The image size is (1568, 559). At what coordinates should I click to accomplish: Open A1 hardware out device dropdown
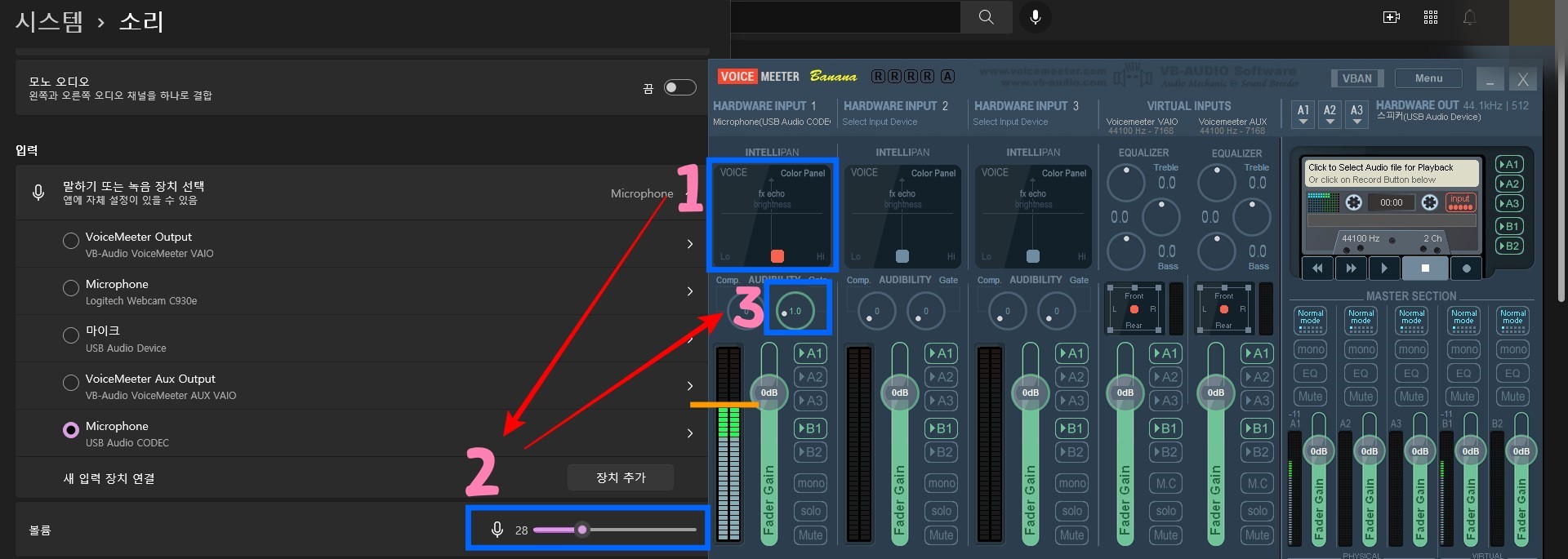(1303, 114)
